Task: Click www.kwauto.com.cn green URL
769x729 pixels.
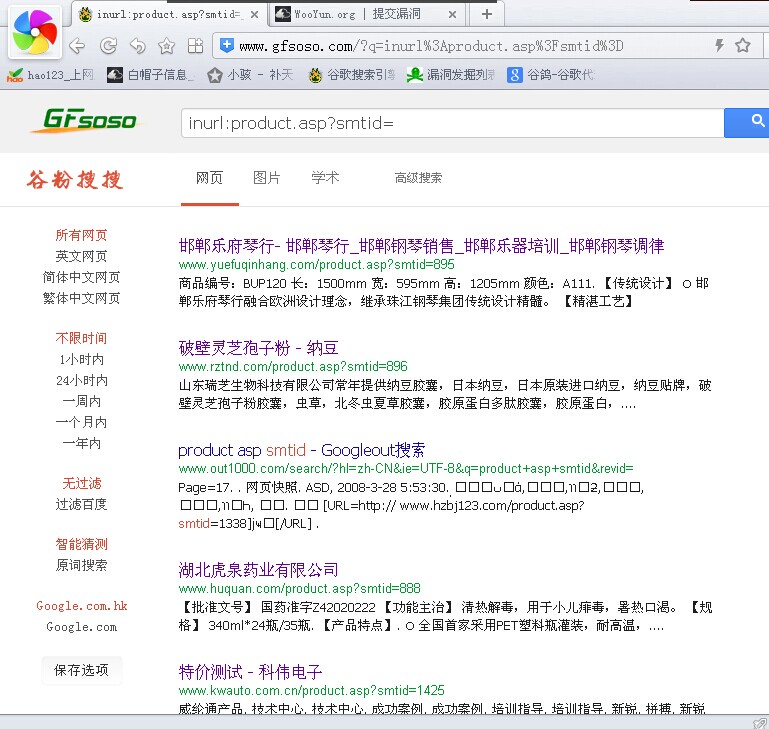Action: 311,691
